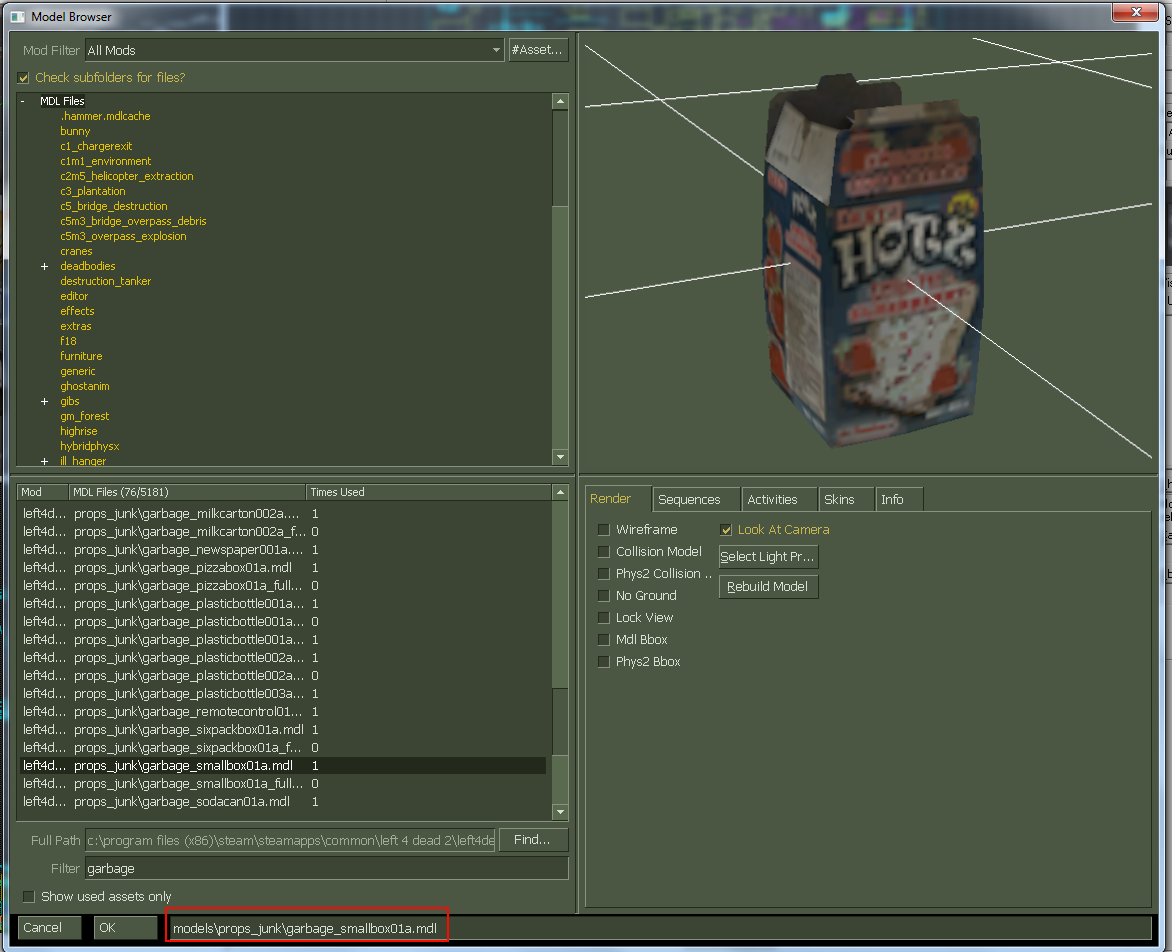The height and width of the screenshot is (952, 1172).
Task: Select the c5_bridge_destruction folder
Action: (x=114, y=206)
